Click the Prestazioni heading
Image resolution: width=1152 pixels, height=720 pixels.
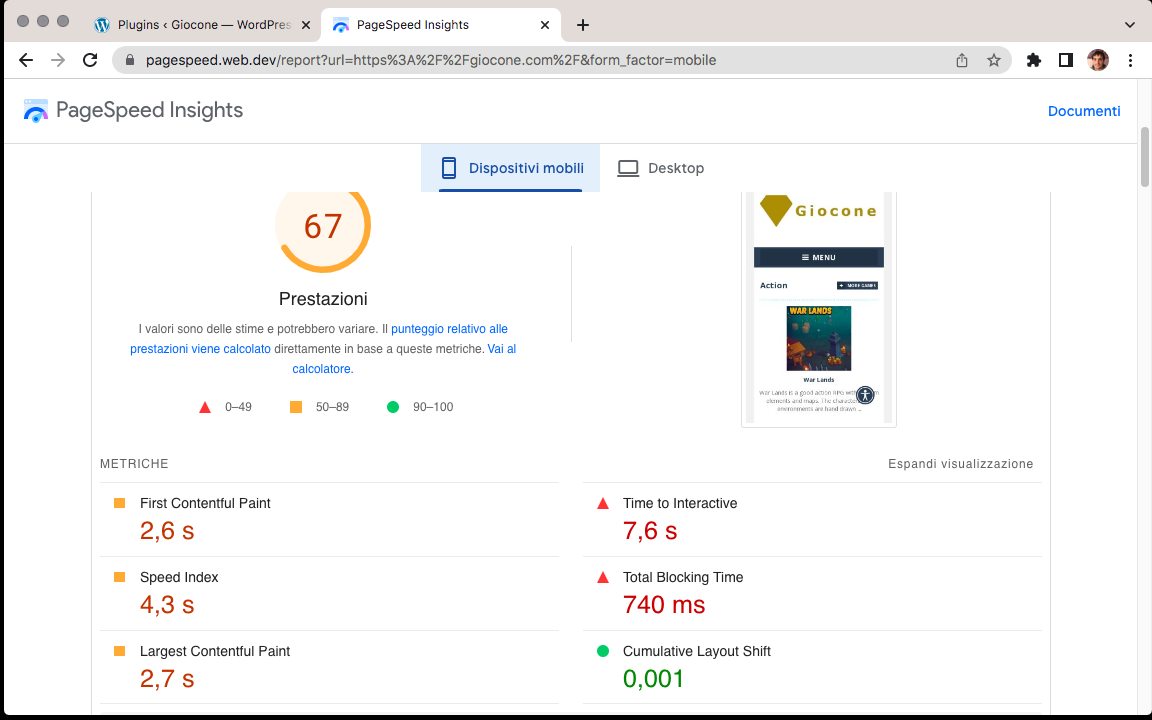click(323, 299)
